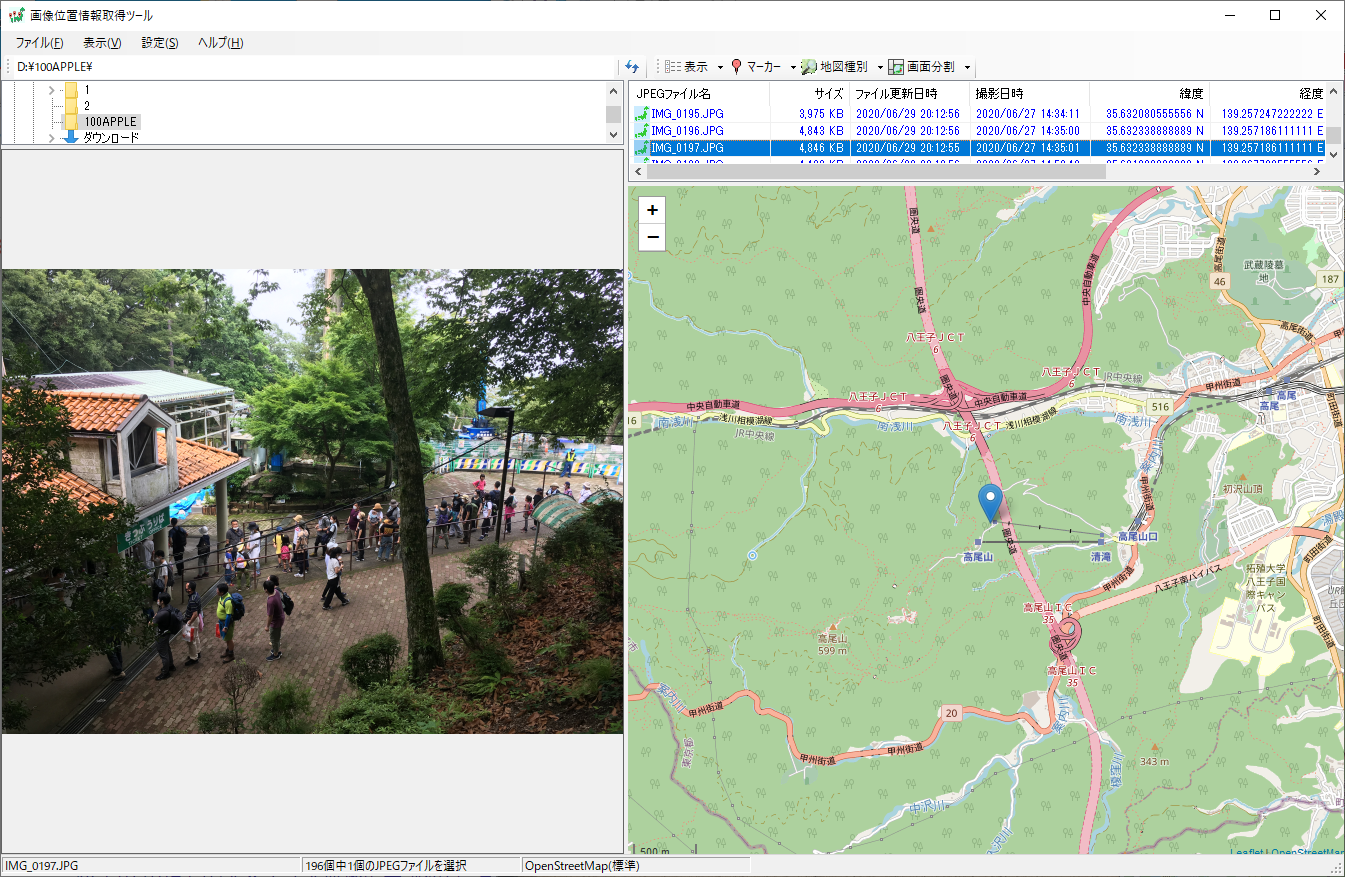The width and height of the screenshot is (1345, 877).
Task: Sort by 経度 column header
Action: [x=1270, y=93]
